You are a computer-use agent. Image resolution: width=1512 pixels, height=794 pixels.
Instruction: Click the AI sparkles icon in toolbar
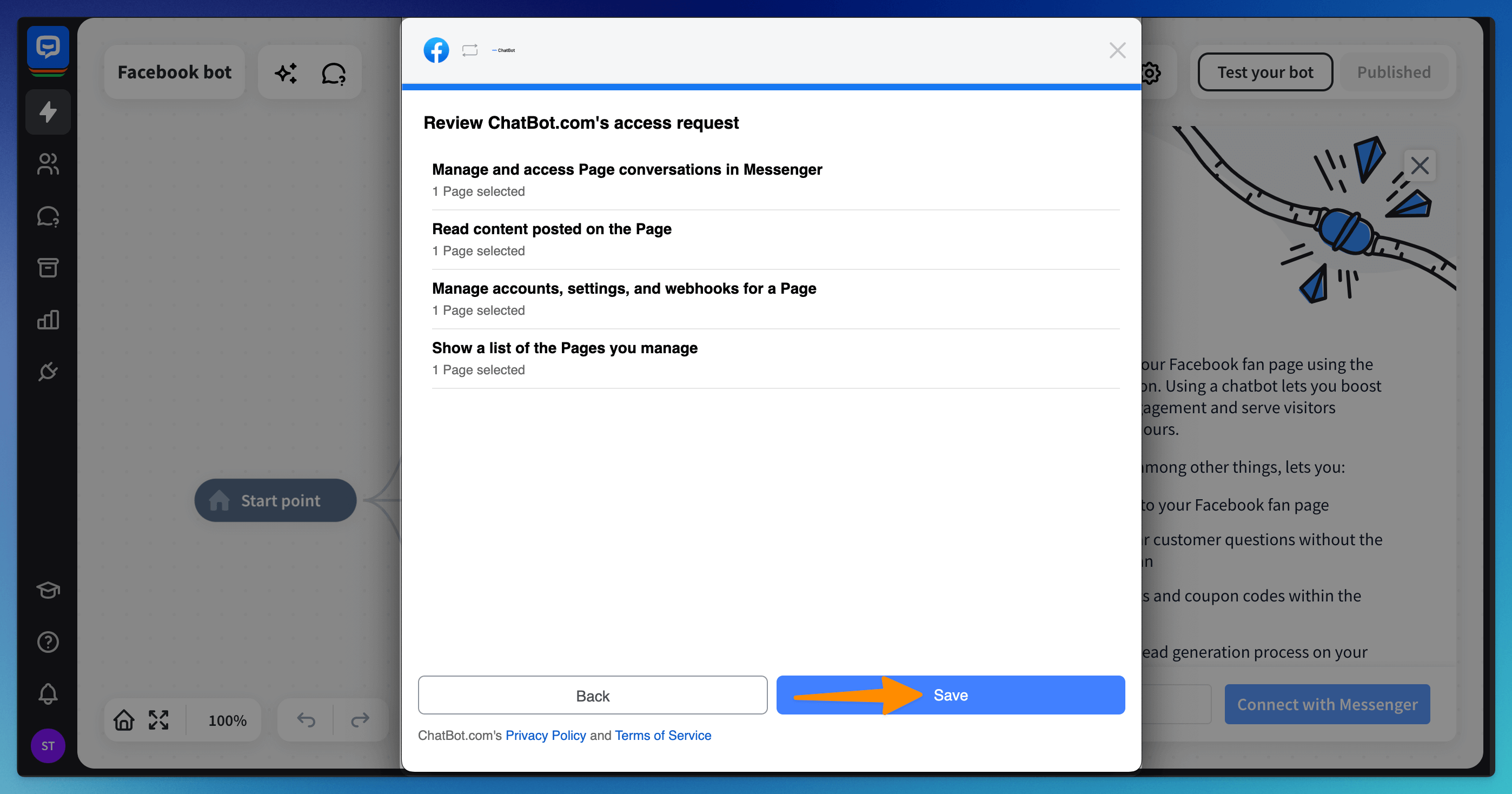tap(286, 73)
